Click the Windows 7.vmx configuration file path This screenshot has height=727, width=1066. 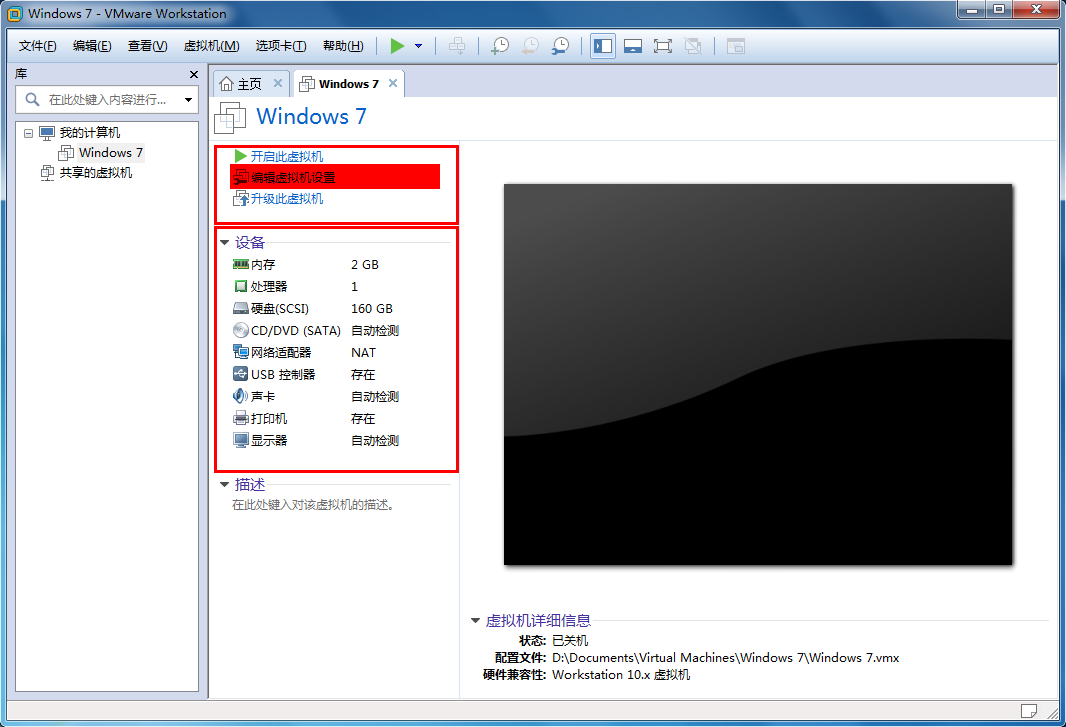(725, 658)
